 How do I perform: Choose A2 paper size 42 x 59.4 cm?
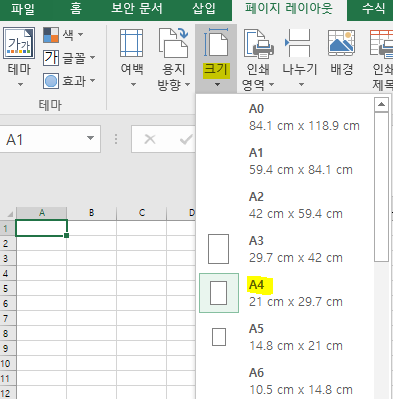click(285, 206)
